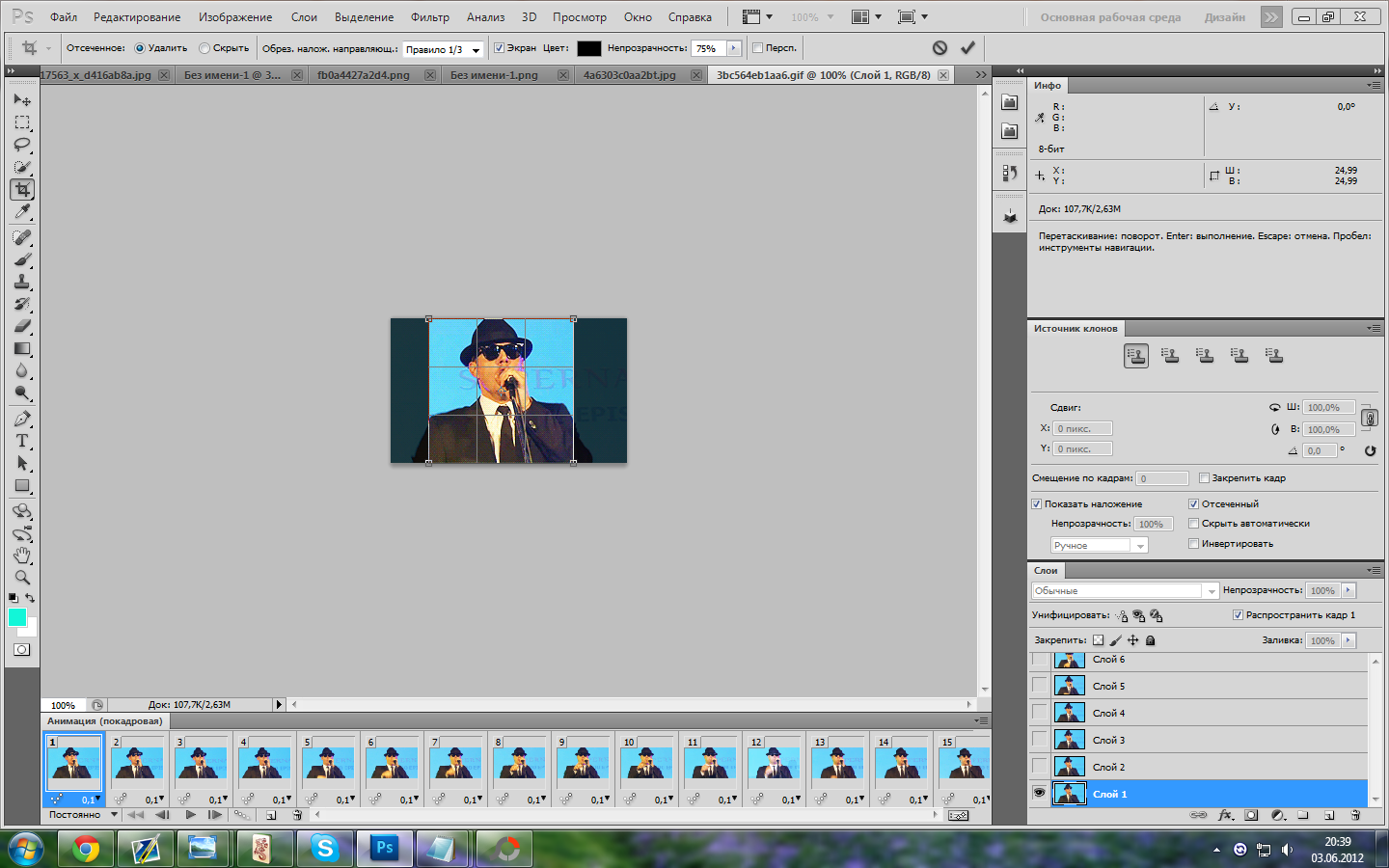Viewport: 1389px width, 868px height.
Task: Select the Pen tool
Action: click(22, 419)
